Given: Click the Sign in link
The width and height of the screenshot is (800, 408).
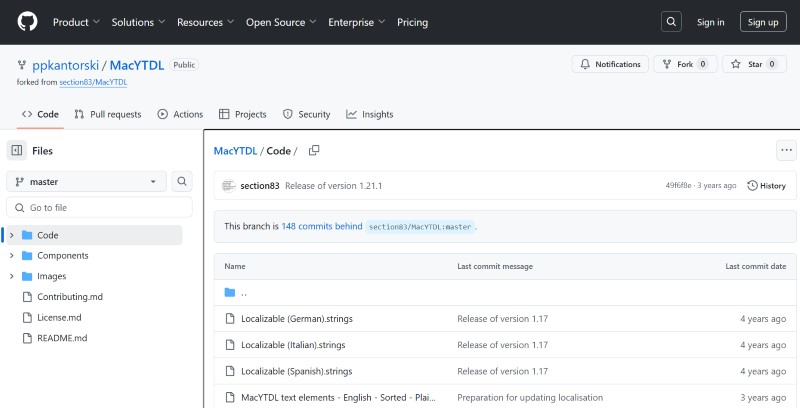Looking at the screenshot, I should click(710, 22).
